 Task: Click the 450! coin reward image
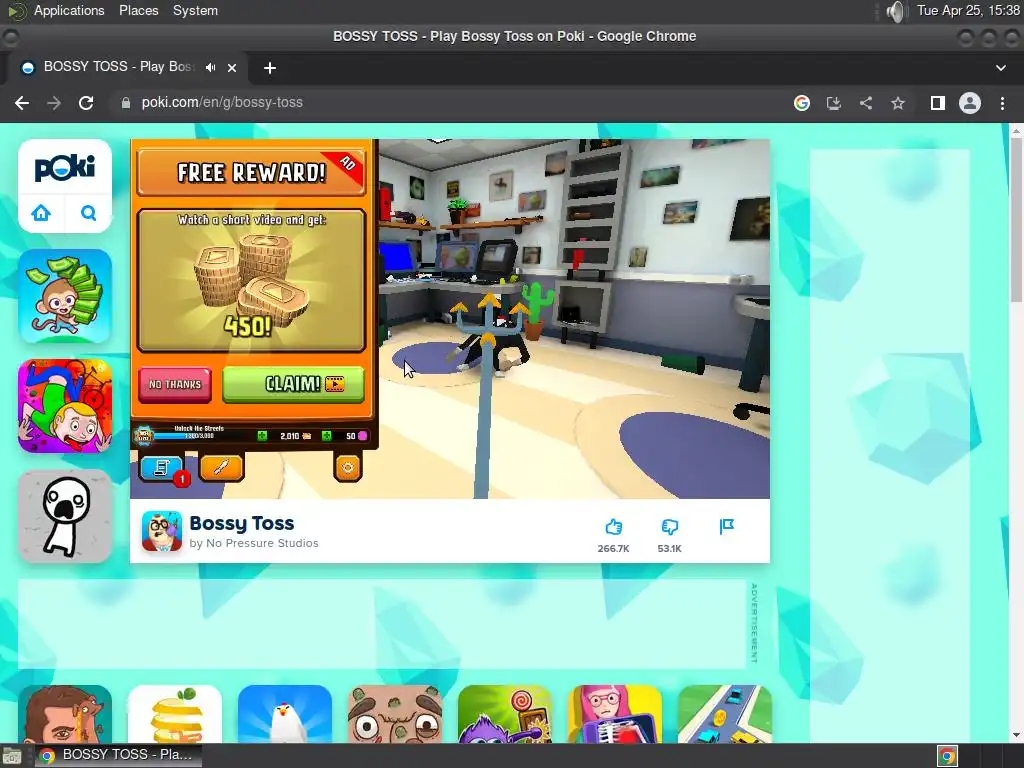coord(251,281)
